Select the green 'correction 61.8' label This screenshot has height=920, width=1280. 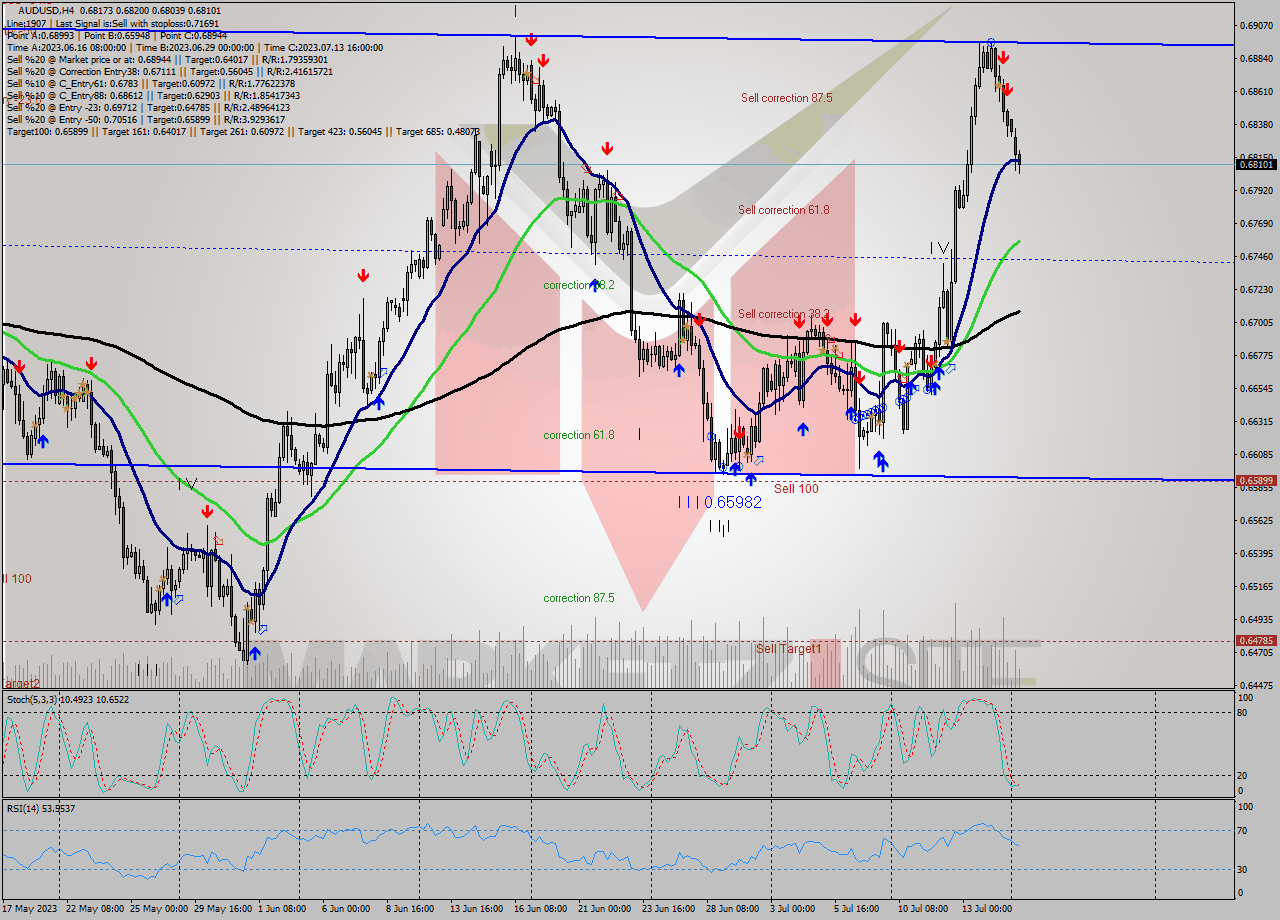[579, 435]
